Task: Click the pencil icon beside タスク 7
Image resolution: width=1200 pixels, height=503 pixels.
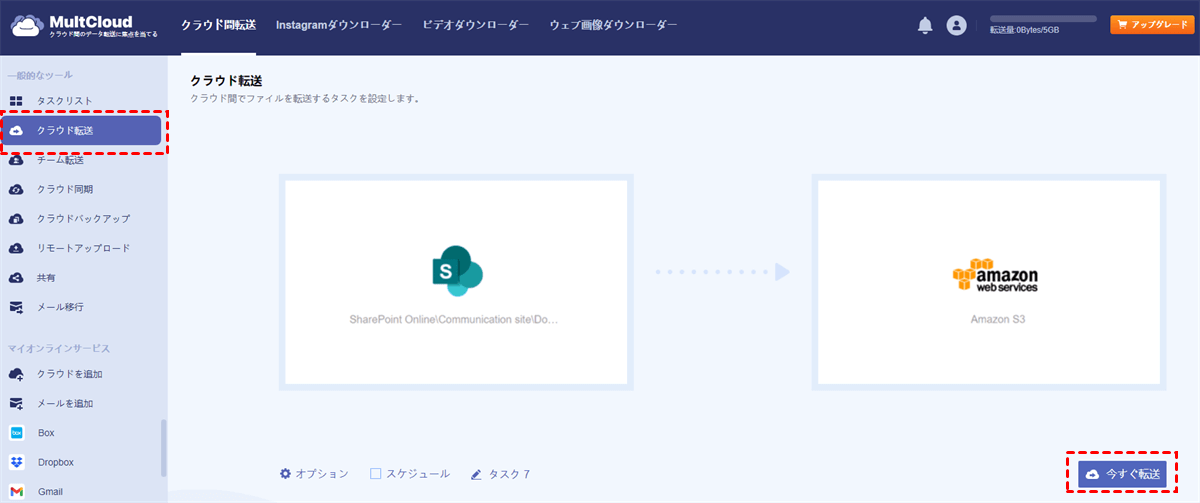Action: point(476,474)
